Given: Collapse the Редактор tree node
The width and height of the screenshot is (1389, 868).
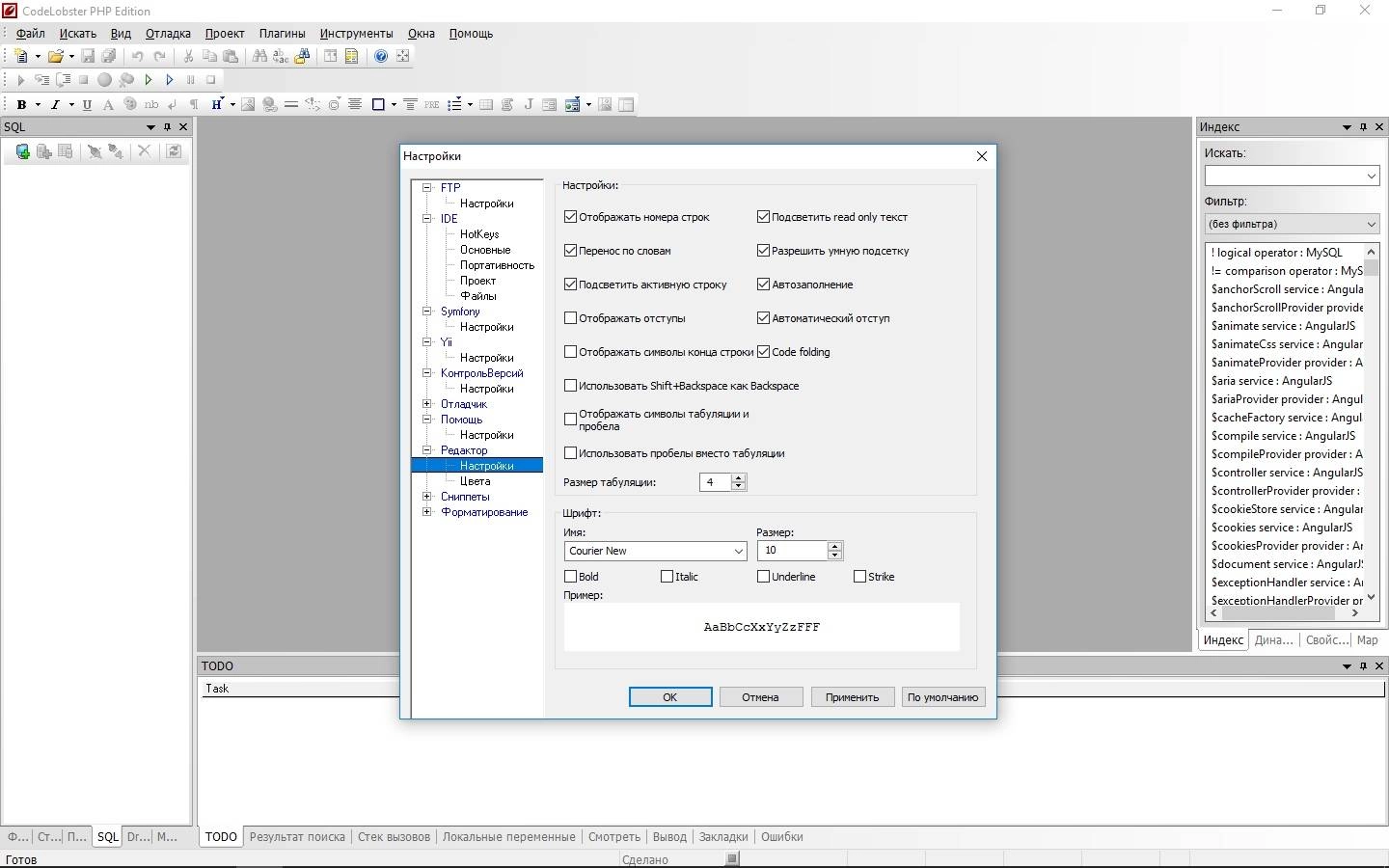Looking at the screenshot, I should click(426, 450).
